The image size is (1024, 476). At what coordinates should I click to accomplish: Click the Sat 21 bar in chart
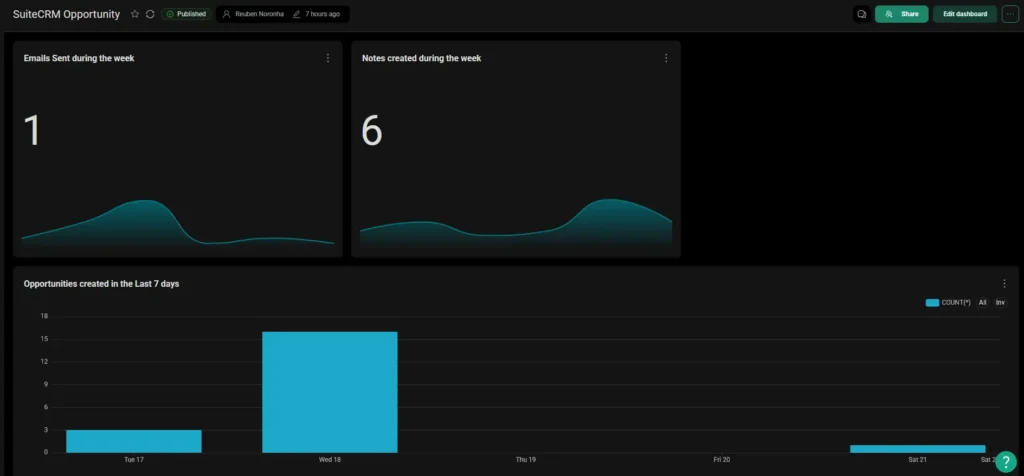(x=918, y=449)
